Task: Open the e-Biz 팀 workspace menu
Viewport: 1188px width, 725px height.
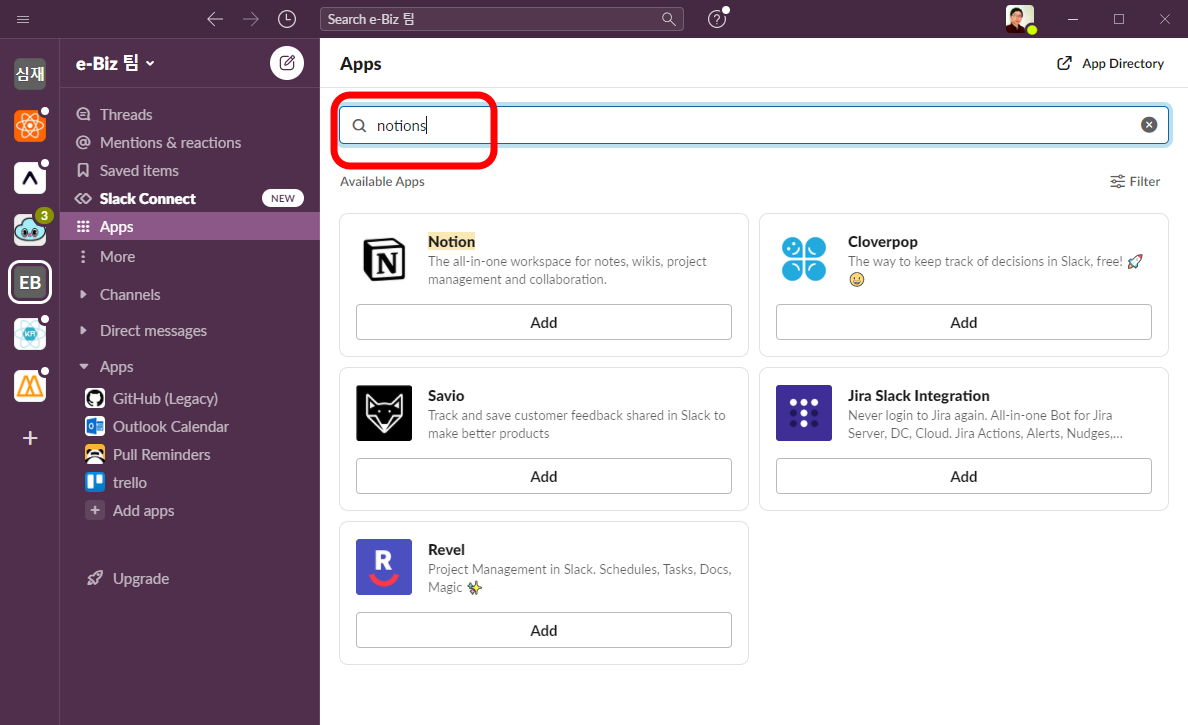Action: click(x=115, y=64)
